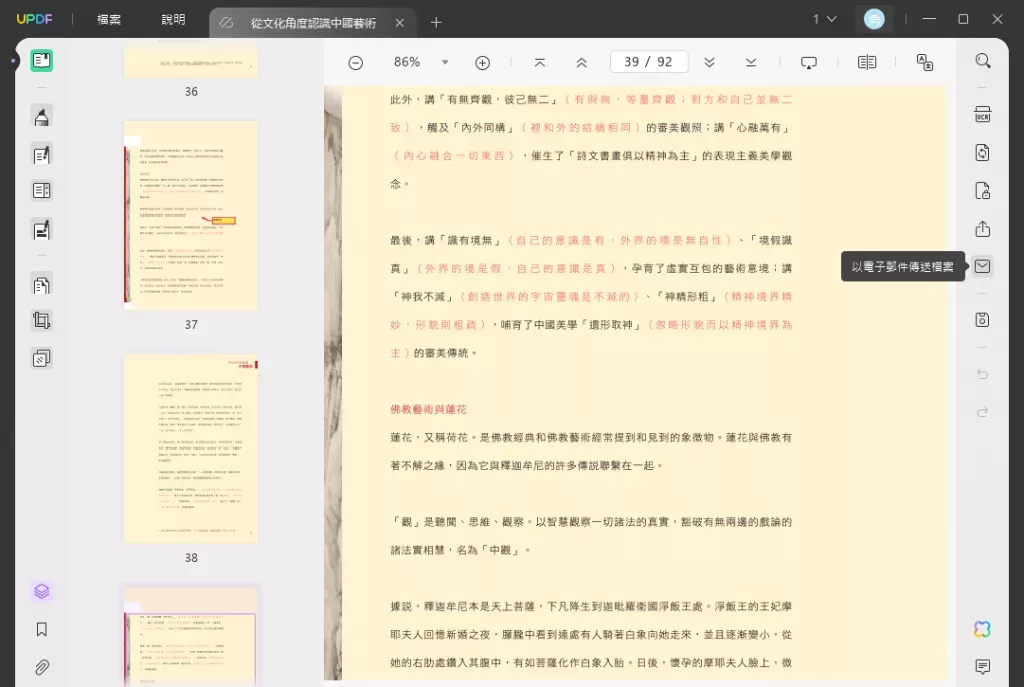
Task: Open the Crop Pages tool
Action: point(42,321)
